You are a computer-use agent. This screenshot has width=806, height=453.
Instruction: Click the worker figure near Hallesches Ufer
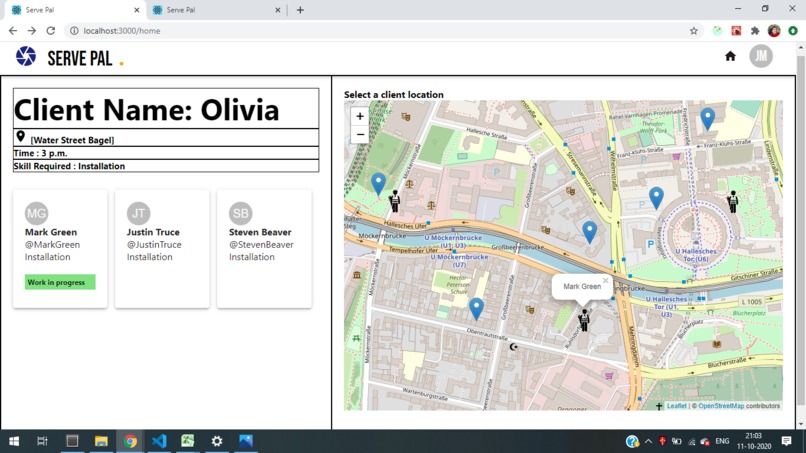(394, 201)
